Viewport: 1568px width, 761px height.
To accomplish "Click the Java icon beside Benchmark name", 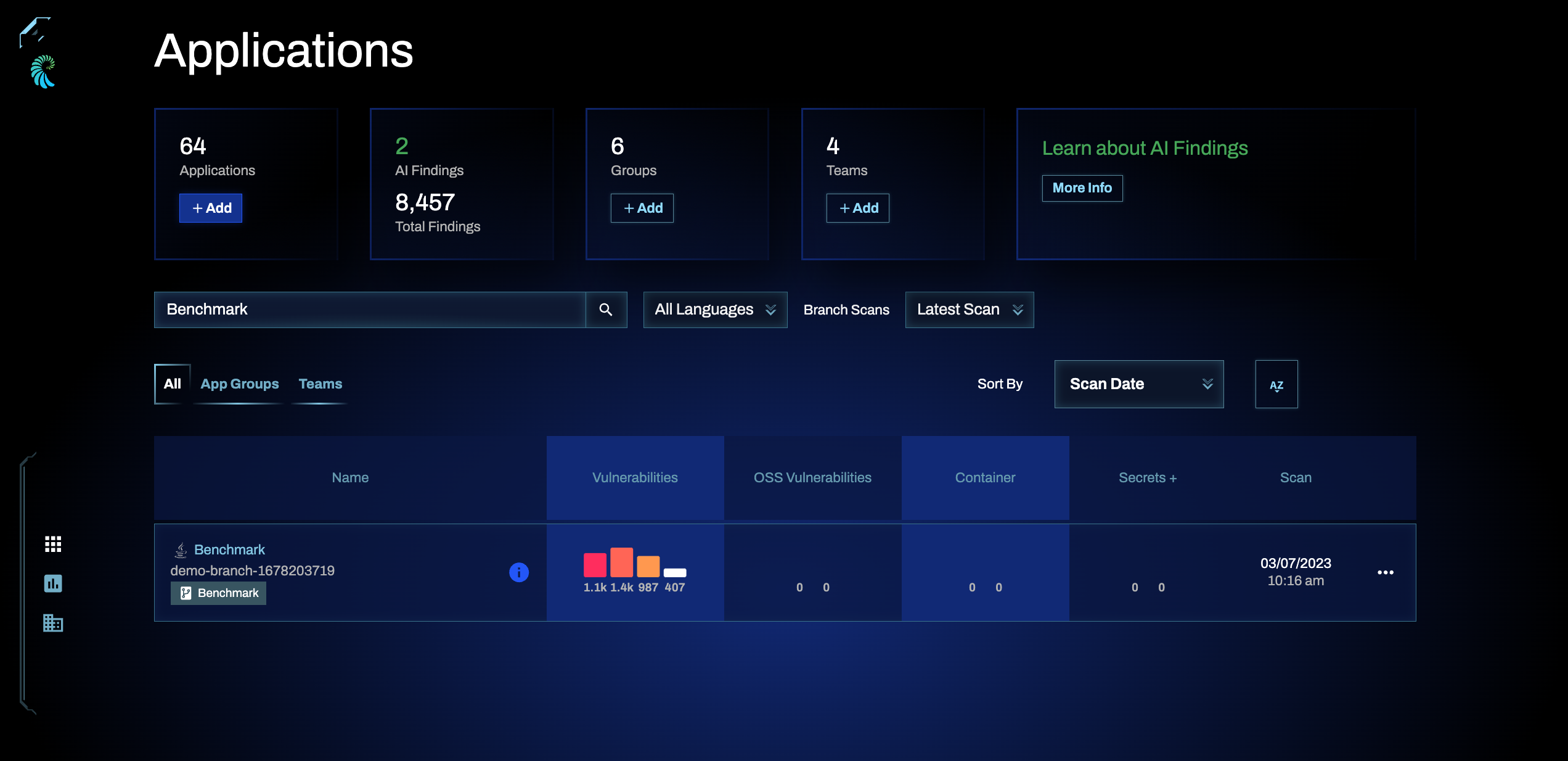I will 181,549.
